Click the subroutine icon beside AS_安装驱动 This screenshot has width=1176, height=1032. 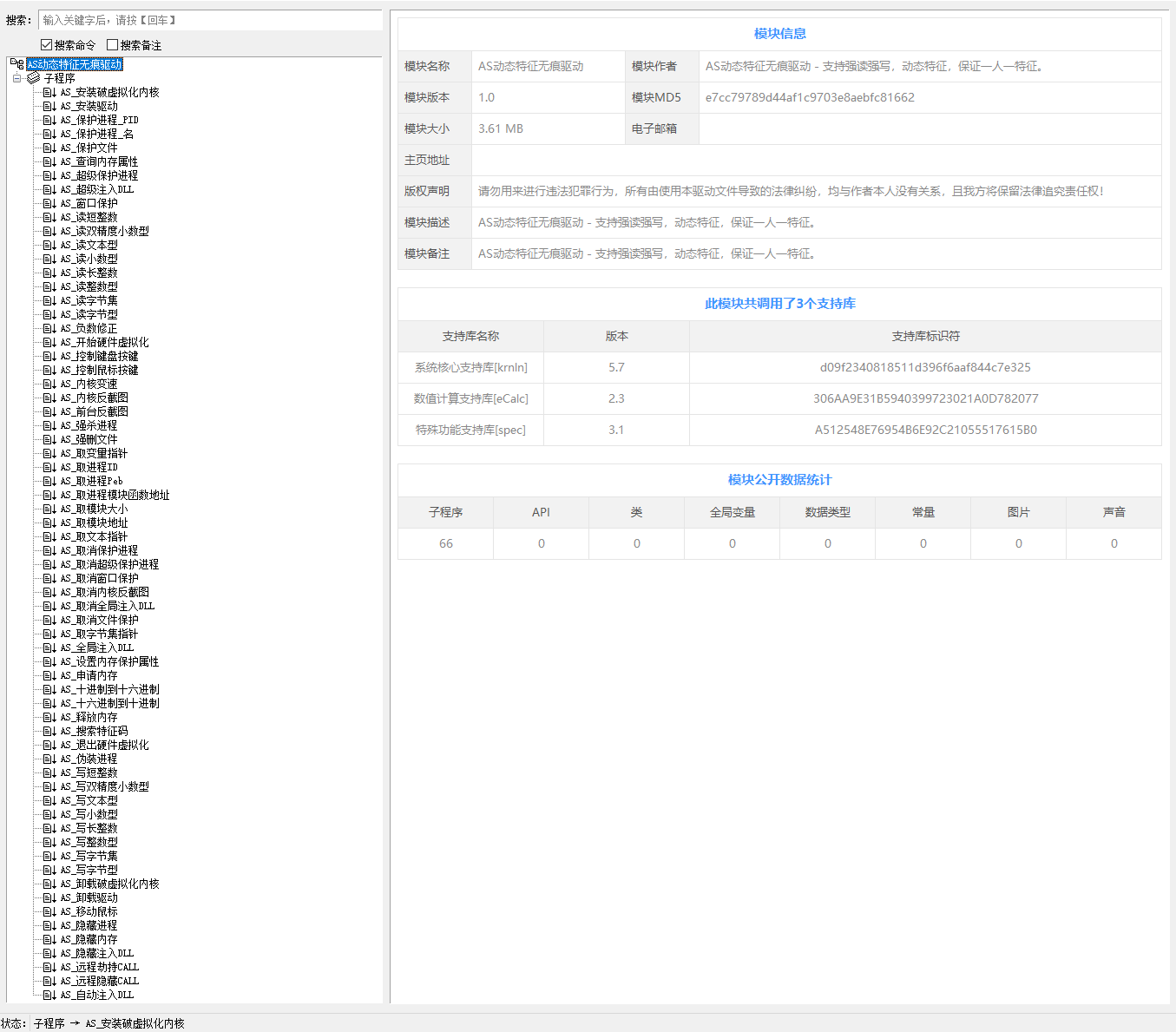tap(49, 106)
